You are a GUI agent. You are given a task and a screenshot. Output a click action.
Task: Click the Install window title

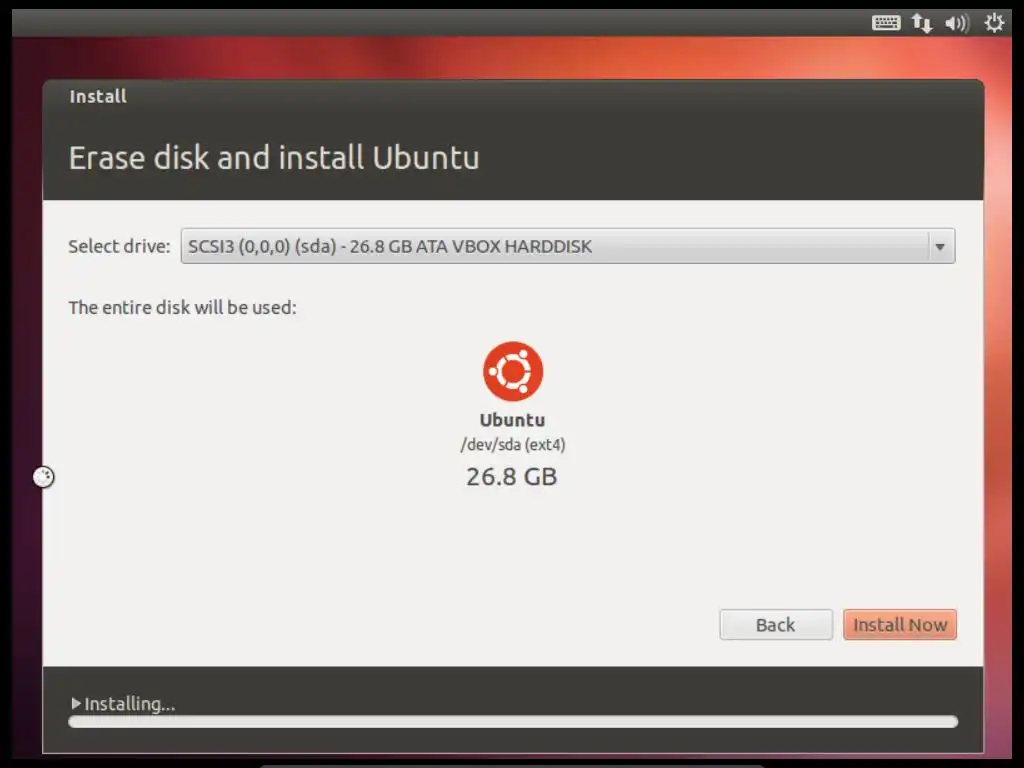tap(98, 97)
